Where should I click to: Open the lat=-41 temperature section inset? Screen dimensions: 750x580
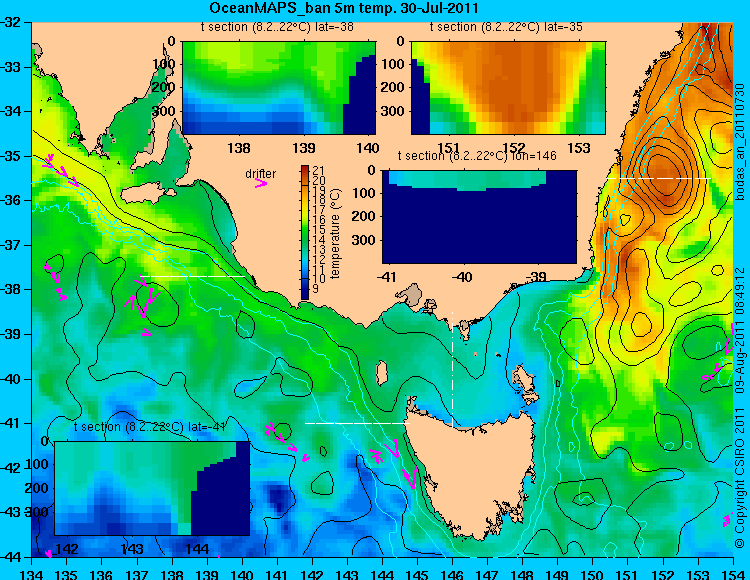pos(152,488)
